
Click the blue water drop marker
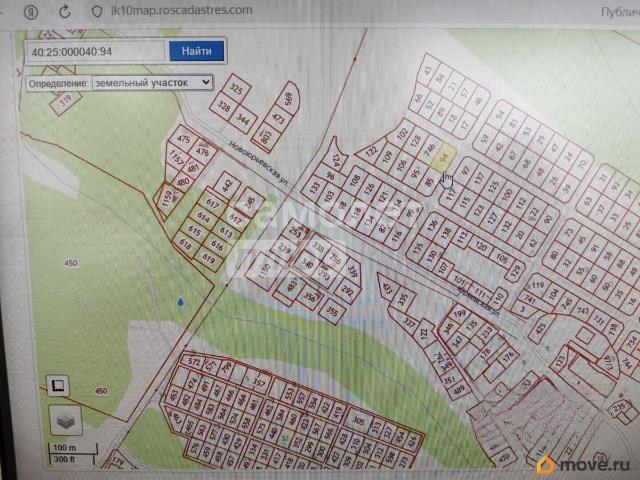180,302
